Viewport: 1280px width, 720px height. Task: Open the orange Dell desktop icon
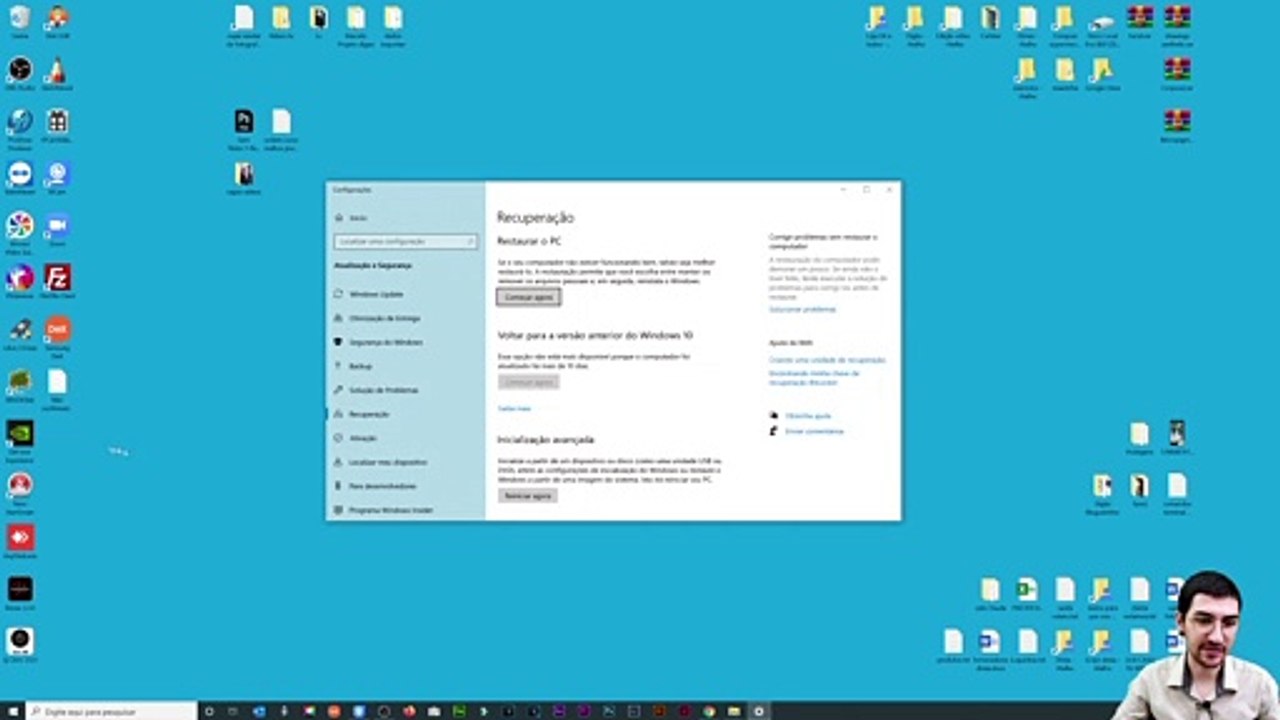[57, 330]
